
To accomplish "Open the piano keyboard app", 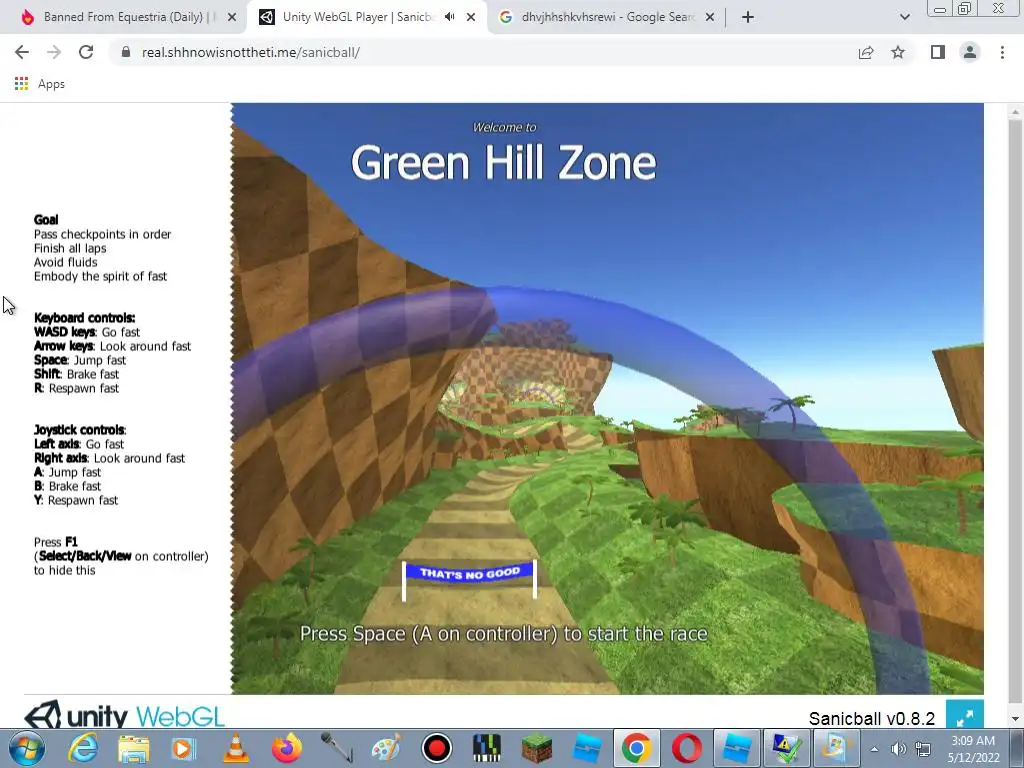I will 487,748.
